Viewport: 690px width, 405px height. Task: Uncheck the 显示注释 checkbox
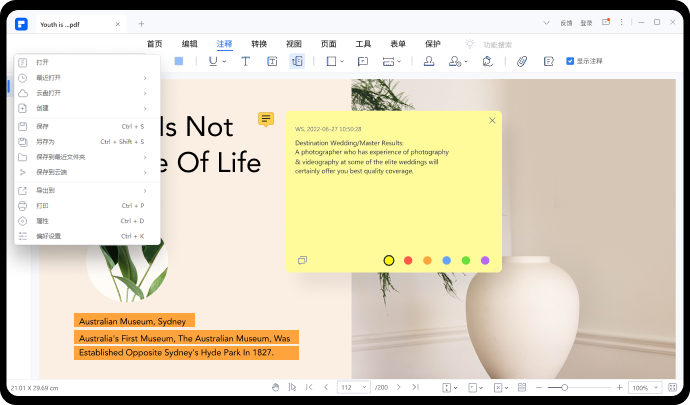pos(570,61)
